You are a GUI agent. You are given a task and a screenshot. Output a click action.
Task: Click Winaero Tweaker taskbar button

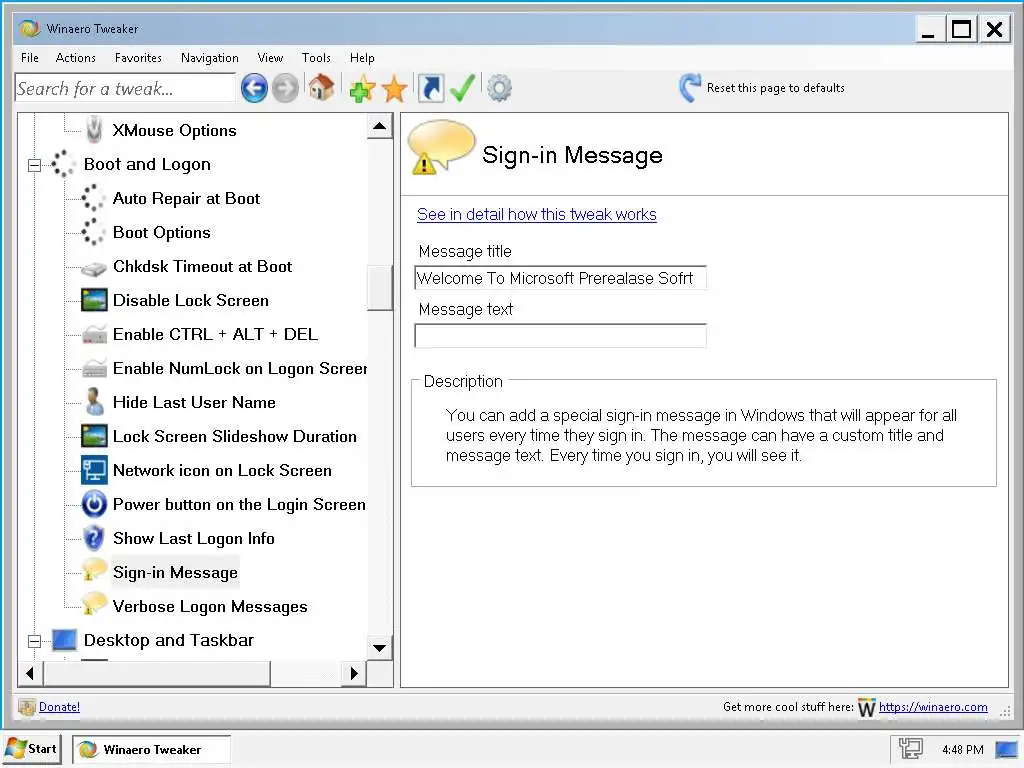click(152, 750)
